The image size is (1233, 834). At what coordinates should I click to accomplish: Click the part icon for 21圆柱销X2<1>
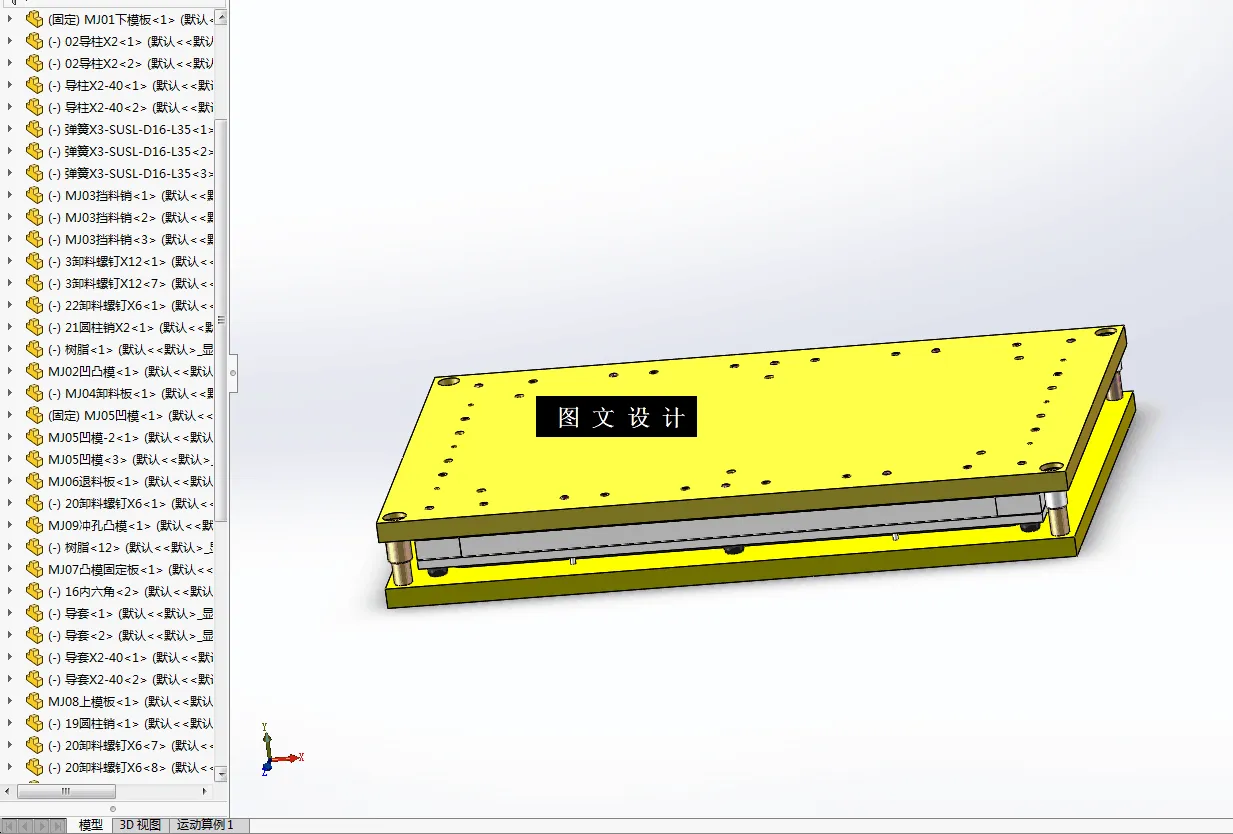35,327
